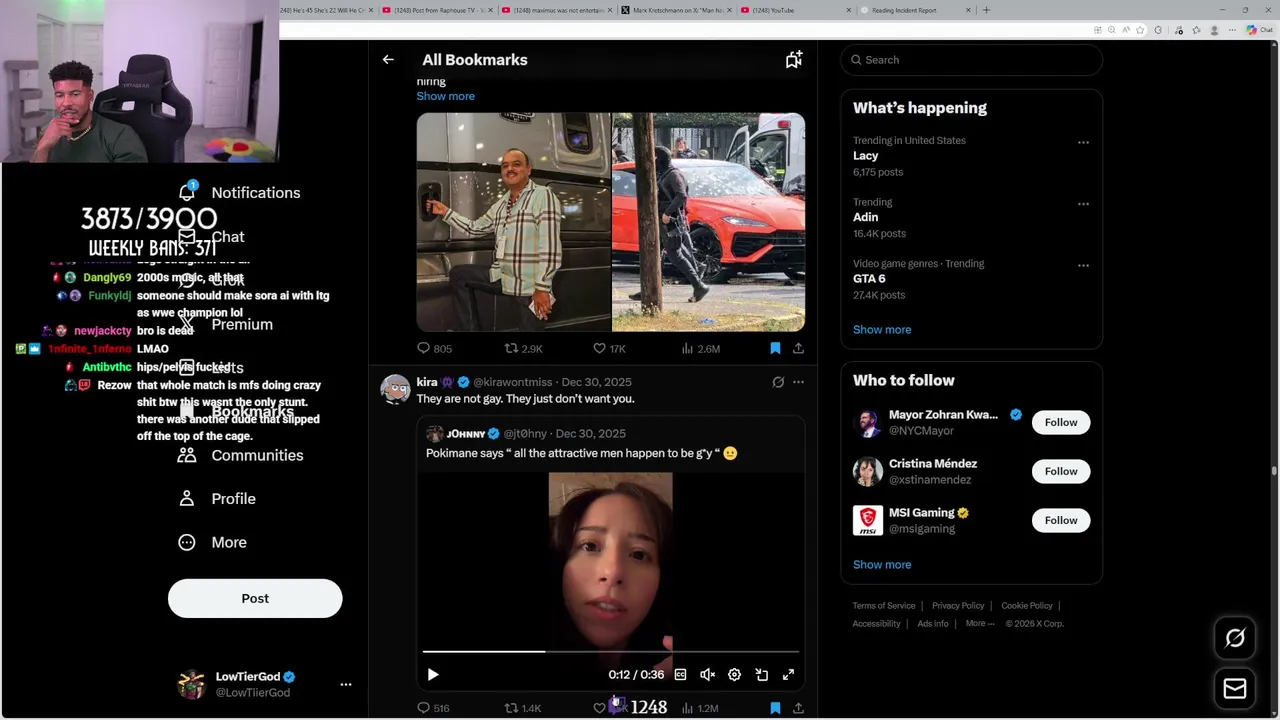Like the post with 17K likes
Image resolution: width=1280 pixels, height=720 pixels.
point(609,348)
